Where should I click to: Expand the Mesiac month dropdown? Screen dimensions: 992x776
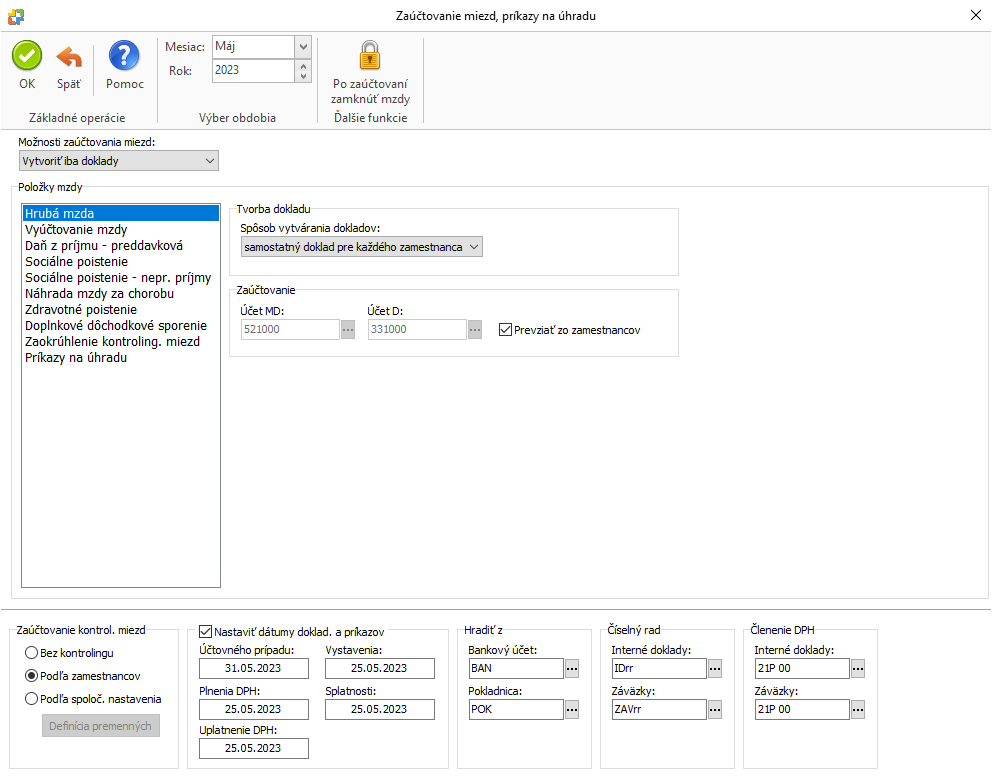(304, 47)
